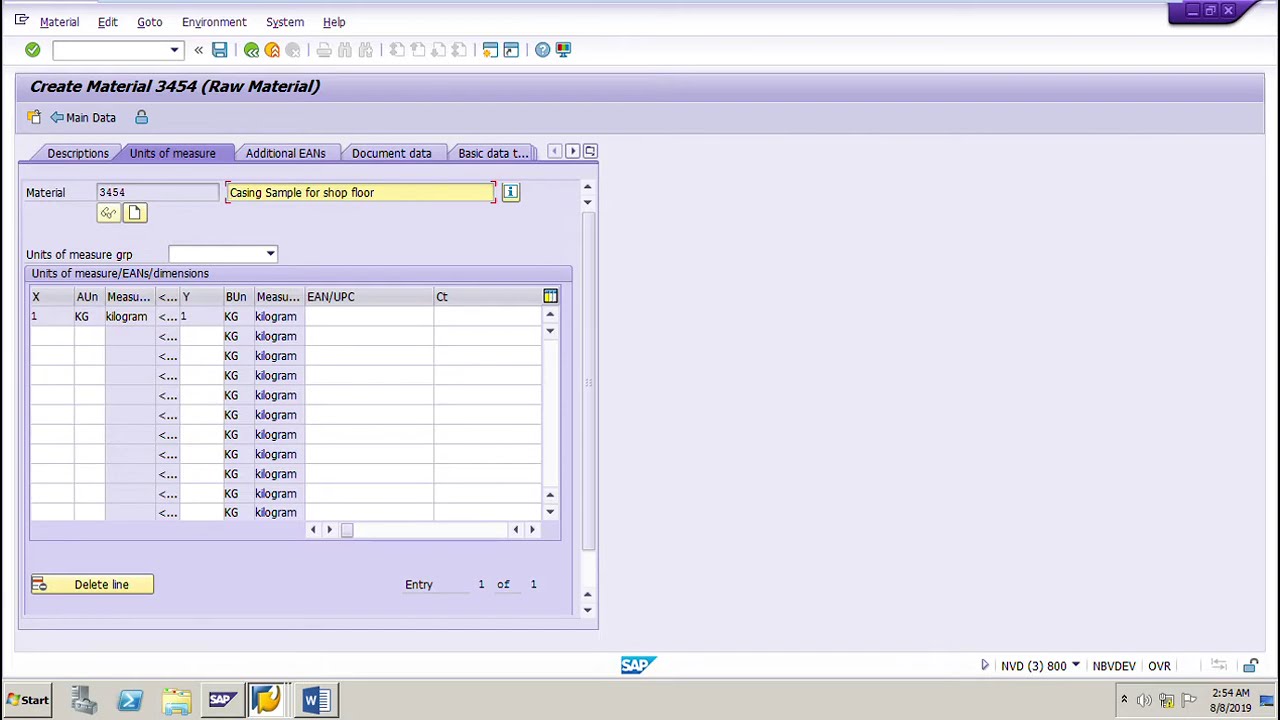
Task: Open the command field dropdown arrow
Action: click(174, 50)
